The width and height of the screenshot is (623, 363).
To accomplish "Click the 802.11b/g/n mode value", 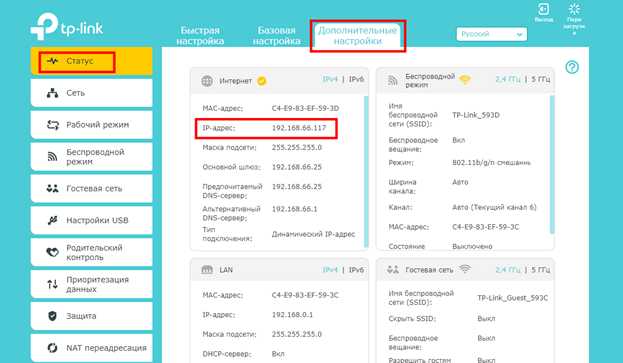I will coord(491,162).
